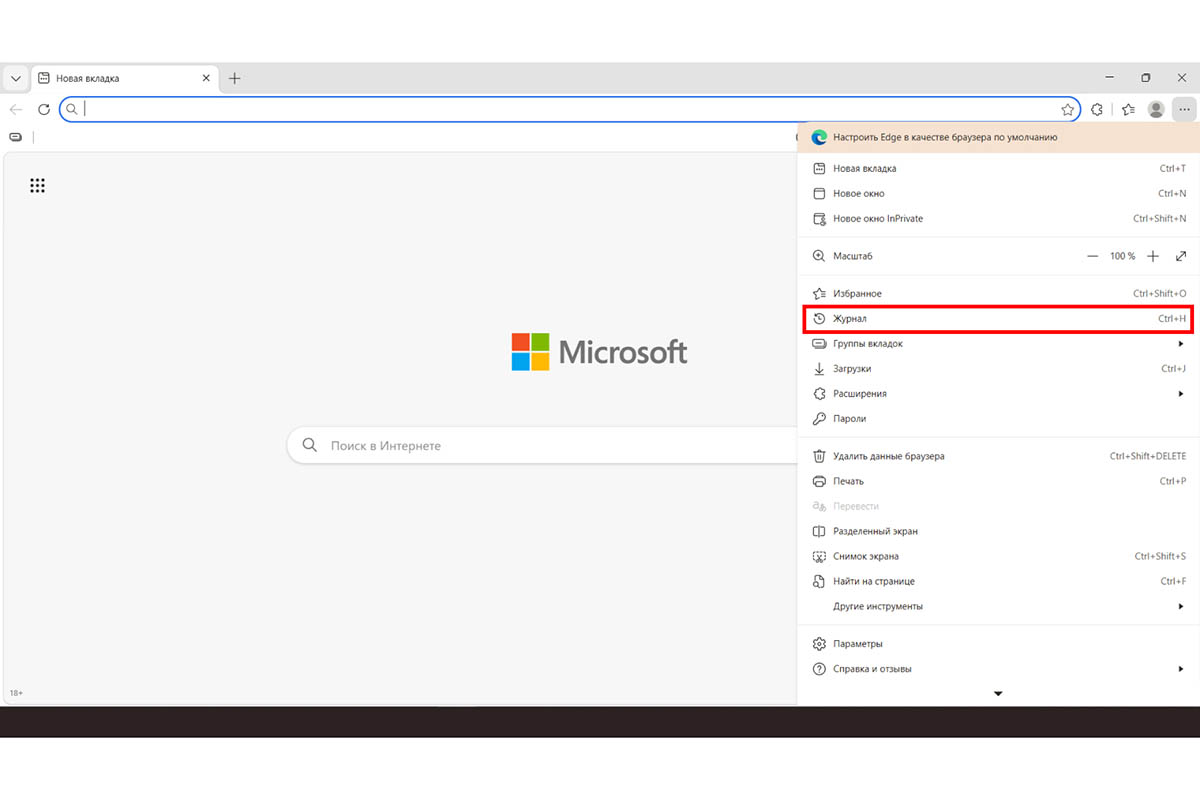Select the Новая вкладка browser tab
This screenshot has width=1200, height=800.
125,78
